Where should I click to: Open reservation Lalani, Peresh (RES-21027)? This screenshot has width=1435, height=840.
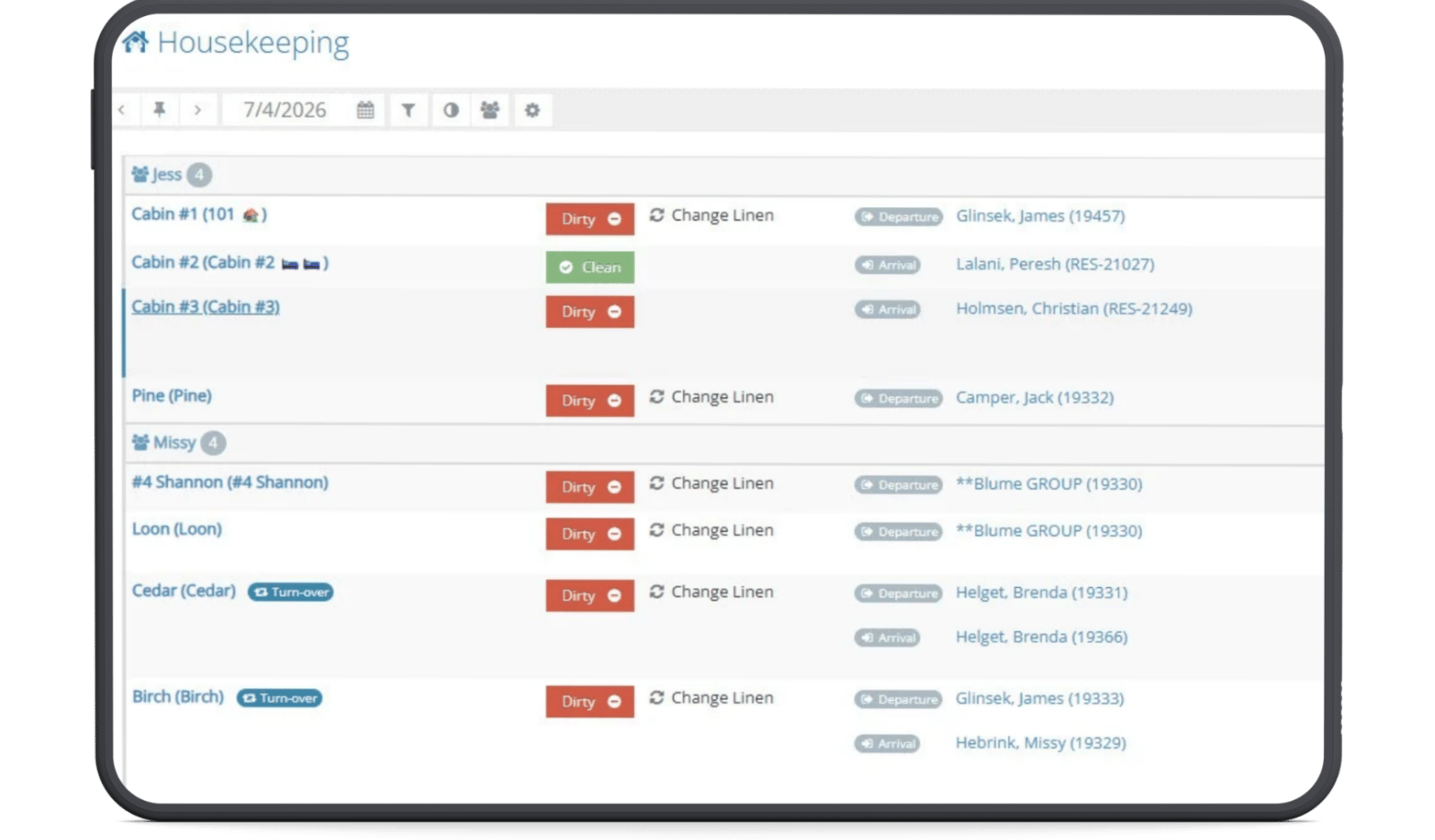(1056, 264)
